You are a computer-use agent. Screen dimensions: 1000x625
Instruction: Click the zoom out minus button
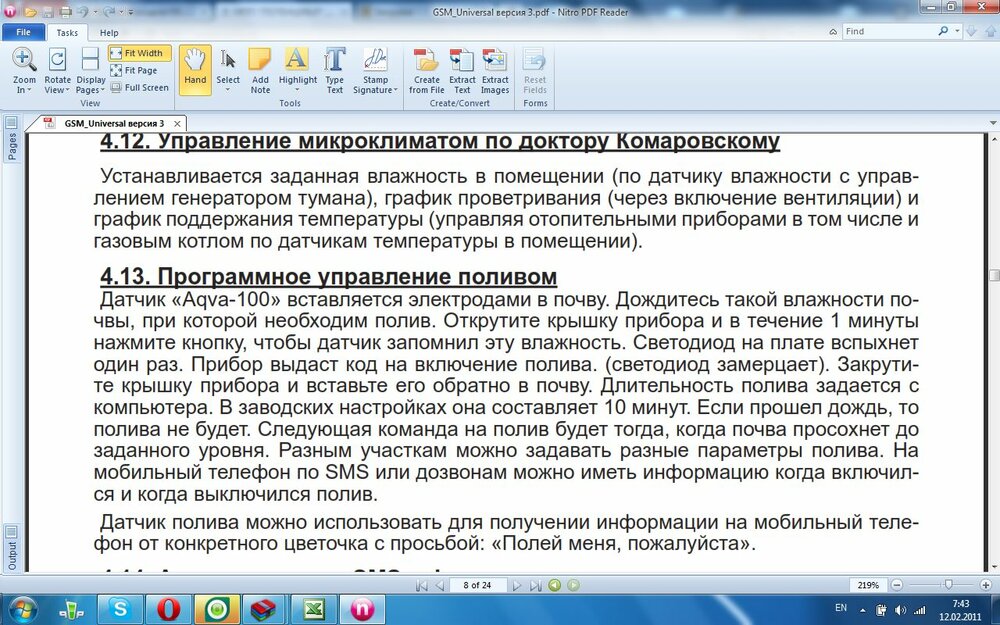pyautogui.click(x=897, y=585)
